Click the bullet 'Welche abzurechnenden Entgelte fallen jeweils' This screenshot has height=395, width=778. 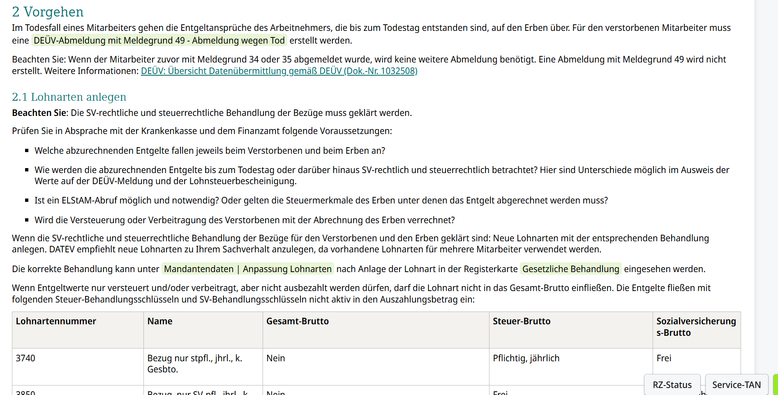pyautogui.click(x=209, y=151)
